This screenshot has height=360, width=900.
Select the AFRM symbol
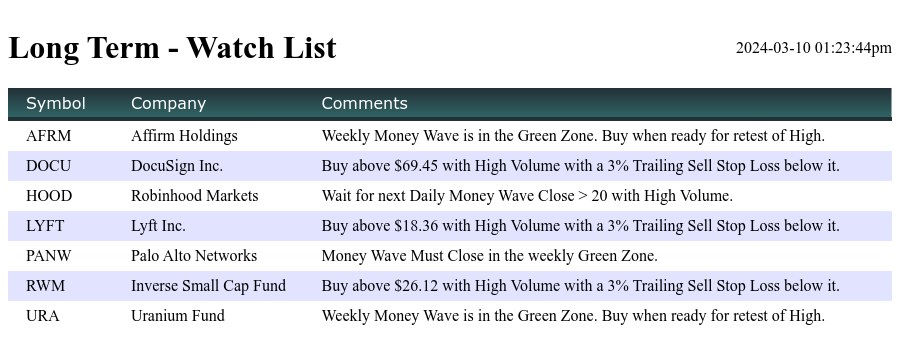pyautogui.click(x=49, y=136)
